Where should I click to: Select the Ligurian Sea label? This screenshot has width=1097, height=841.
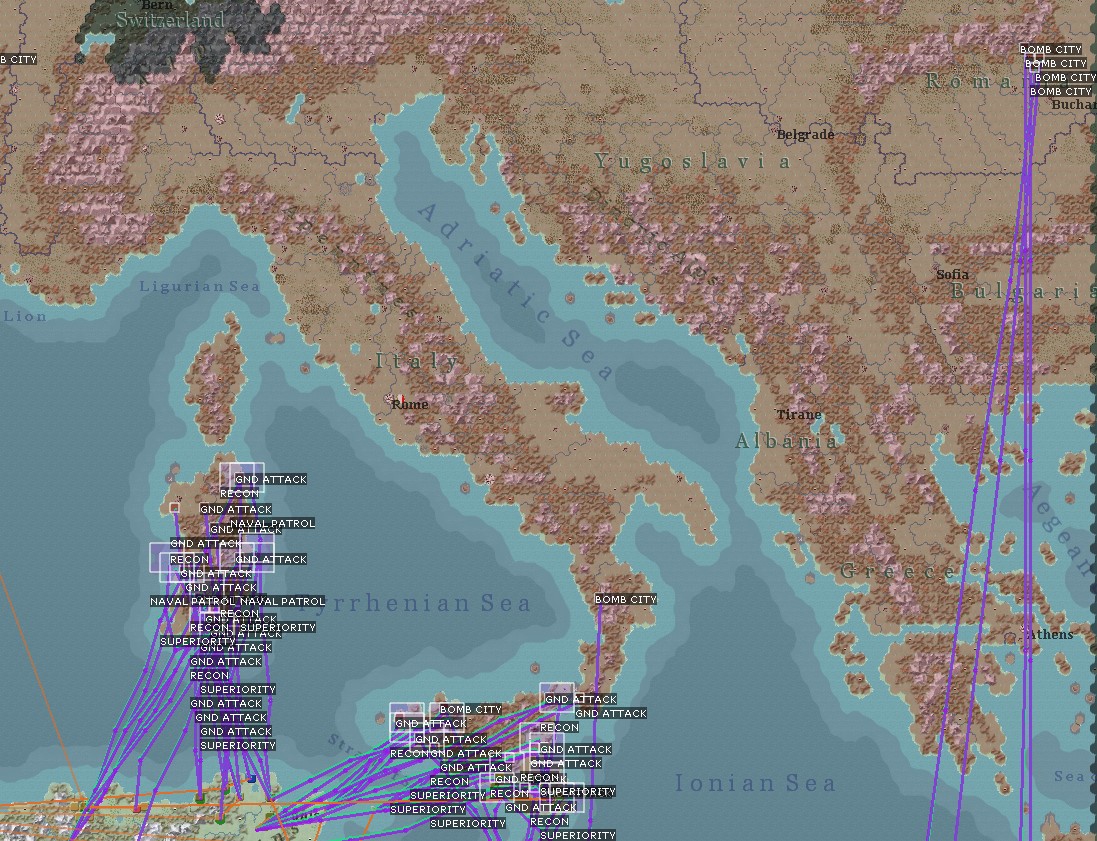199,286
